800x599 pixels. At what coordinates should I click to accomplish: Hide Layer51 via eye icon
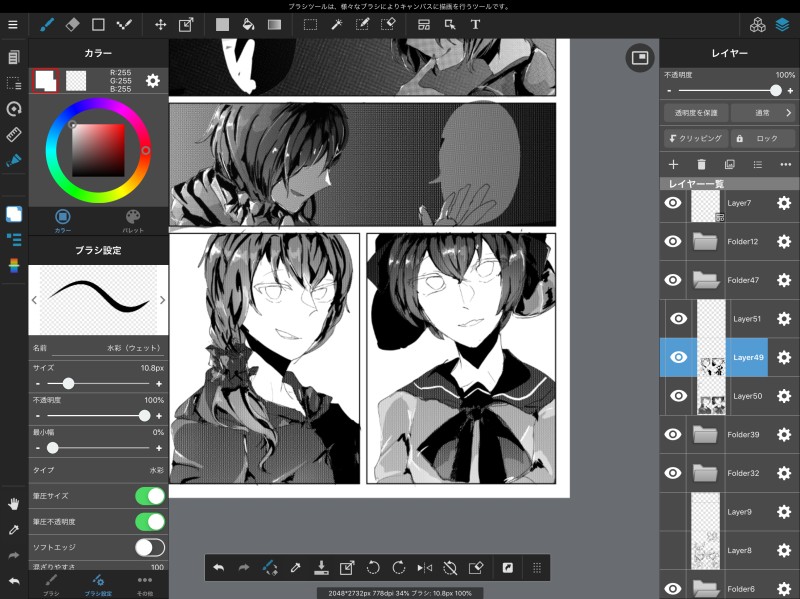(678, 318)
